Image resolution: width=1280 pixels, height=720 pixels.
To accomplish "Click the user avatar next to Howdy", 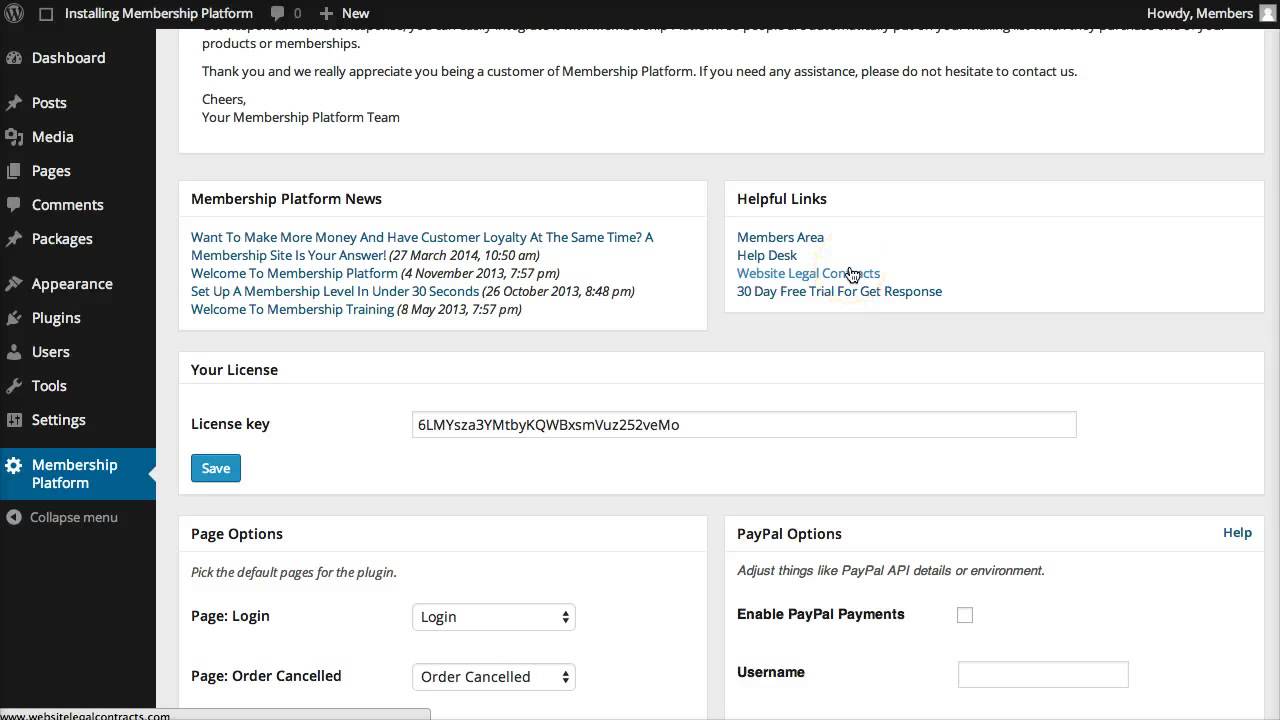I will click(1267, 13).
